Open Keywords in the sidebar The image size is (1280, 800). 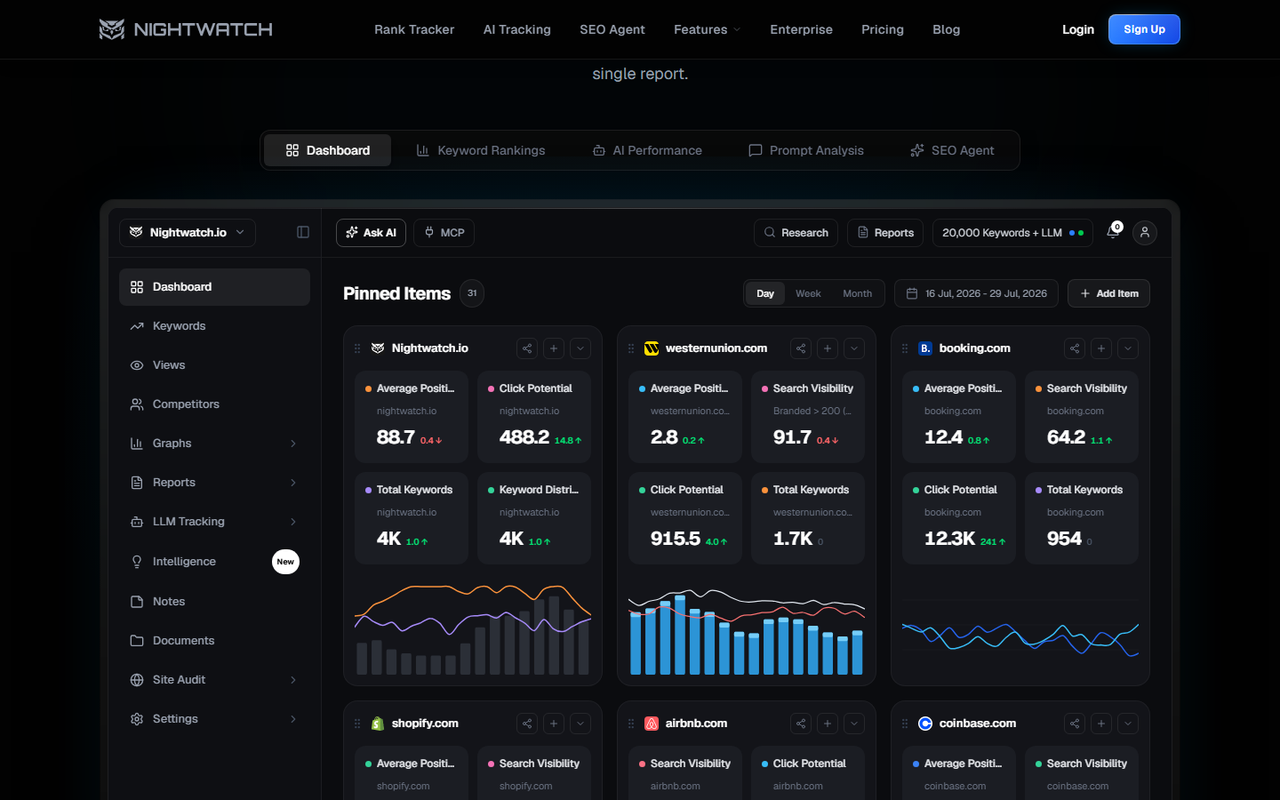point(214,326)
